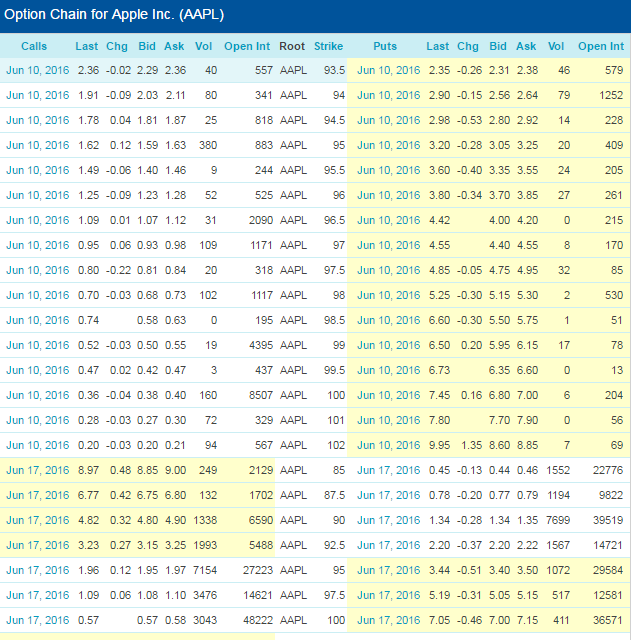643x640 pixels.
Task: Open the Jun 10 call link at strike 100
Action: [38, 395]
